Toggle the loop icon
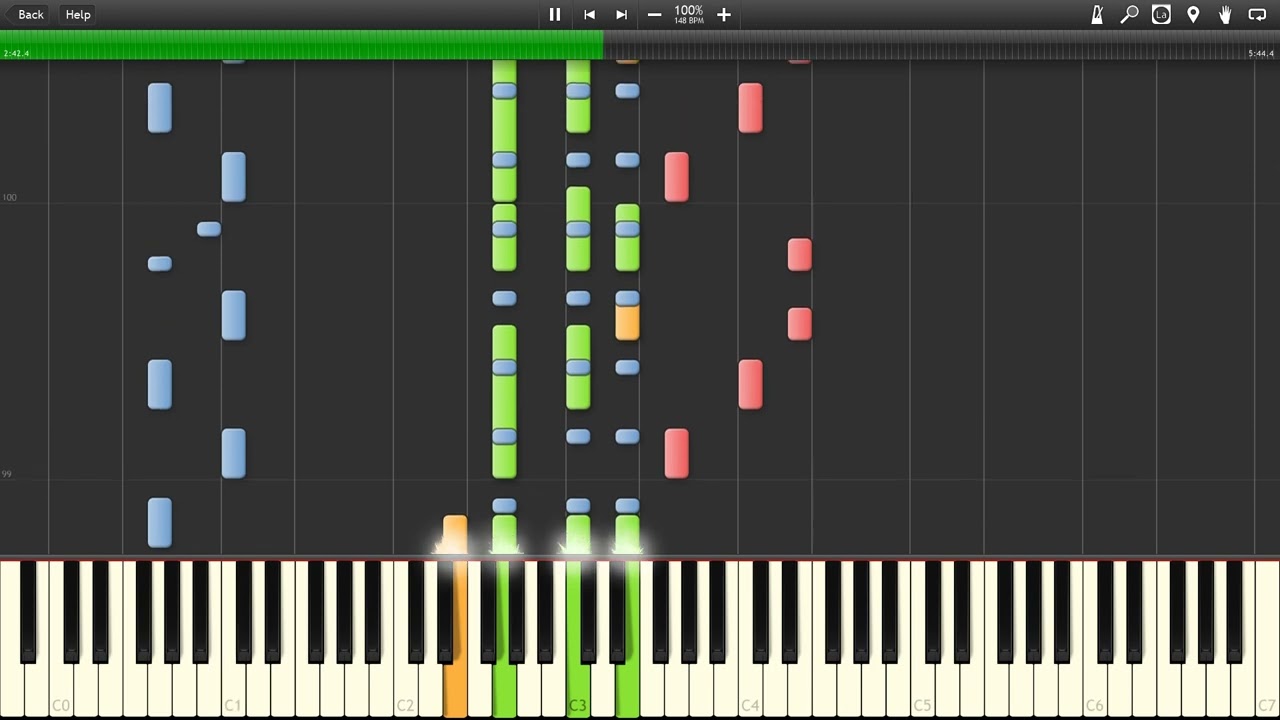1280x720 pixels. point(1257,14)
